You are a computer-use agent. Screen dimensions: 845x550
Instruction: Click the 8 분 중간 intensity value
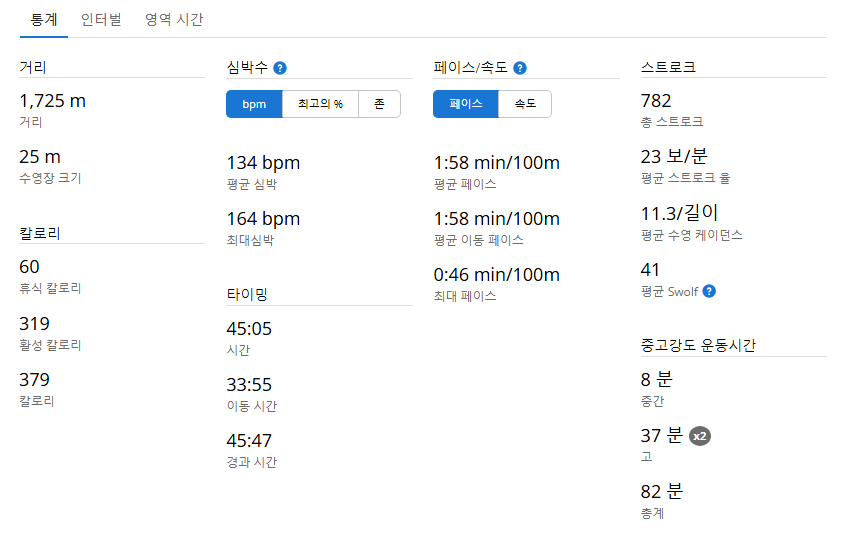coord(656,380)
